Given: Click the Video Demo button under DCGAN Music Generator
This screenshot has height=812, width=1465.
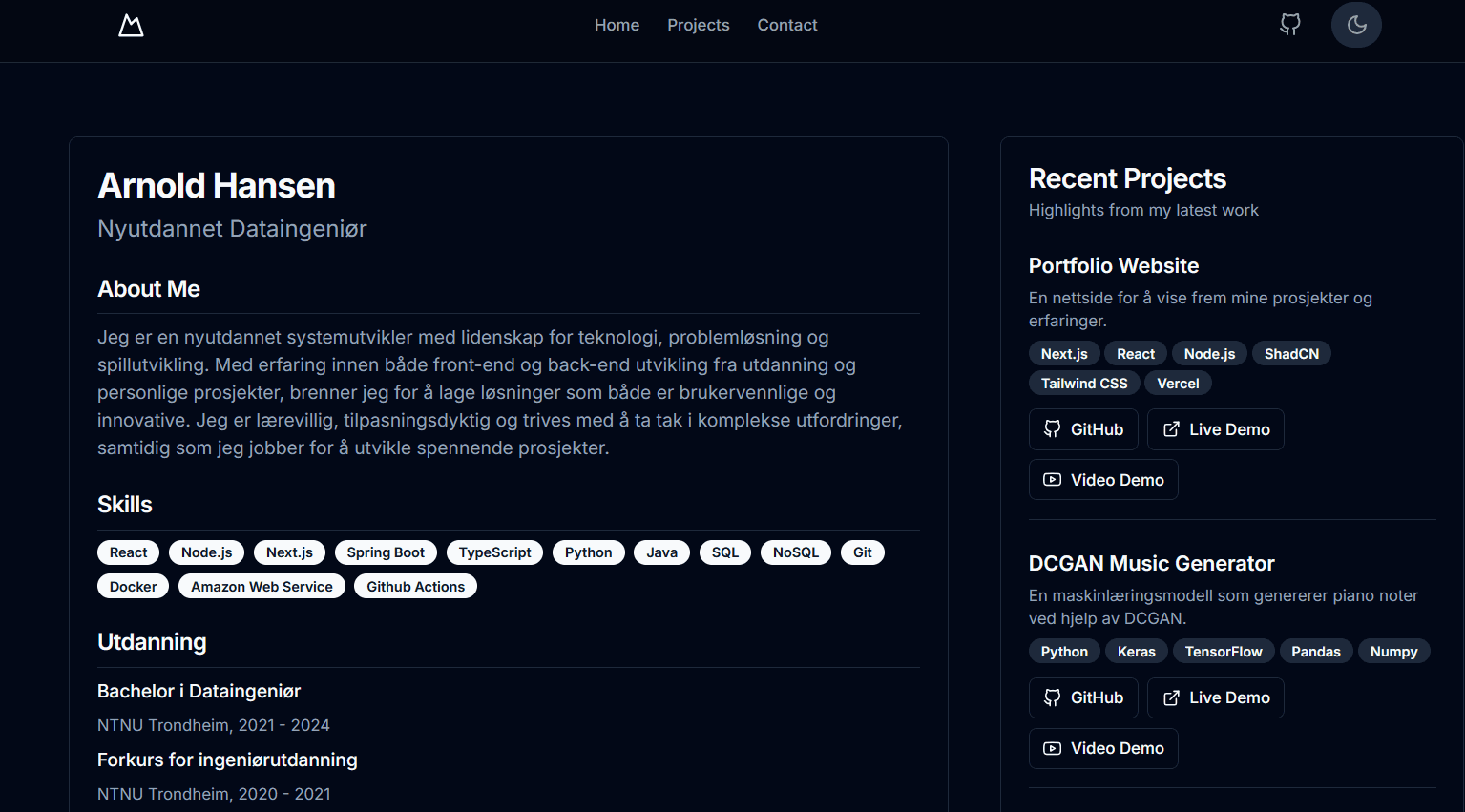Looking at the screenshot, I should point(1102,748).
